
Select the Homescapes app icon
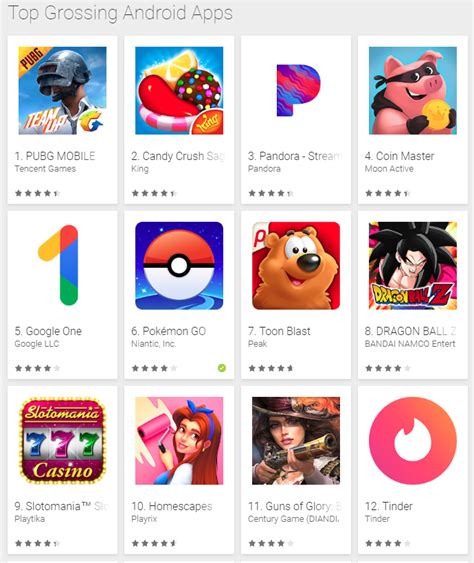pyautogui.click(x=179, y=441)
